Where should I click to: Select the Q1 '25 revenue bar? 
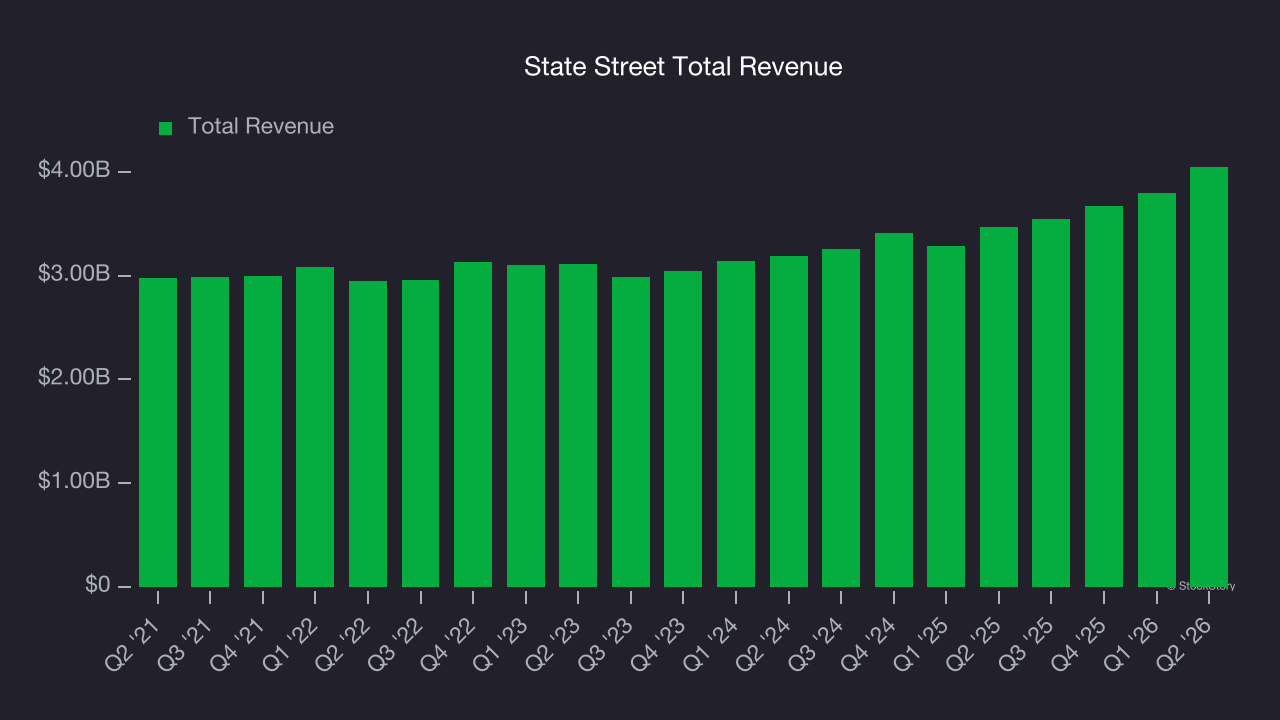946,416
